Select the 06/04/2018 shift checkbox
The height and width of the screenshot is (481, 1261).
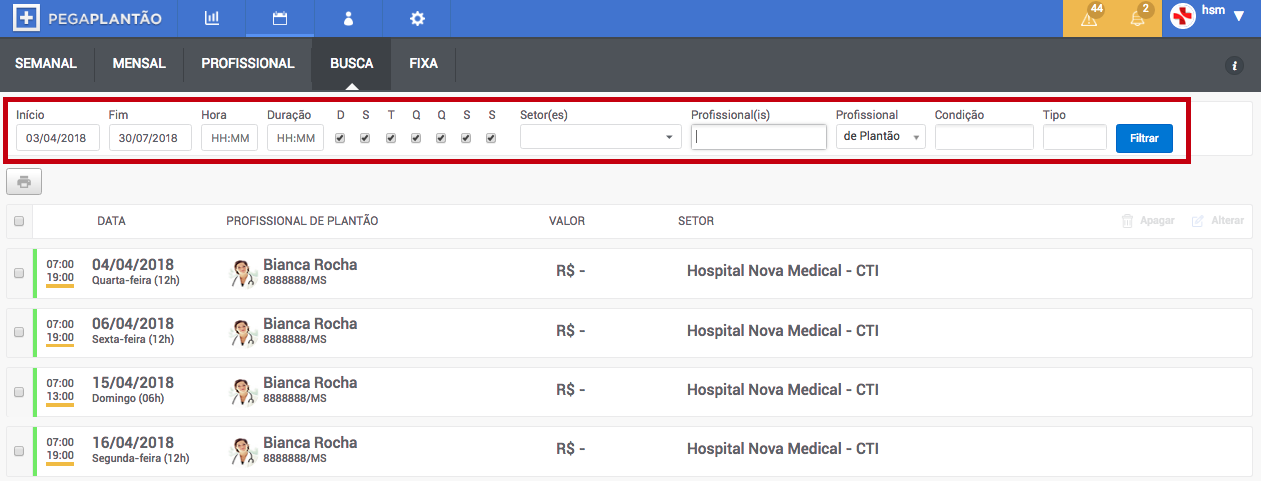pyautogui.click(x=19, y=332)
